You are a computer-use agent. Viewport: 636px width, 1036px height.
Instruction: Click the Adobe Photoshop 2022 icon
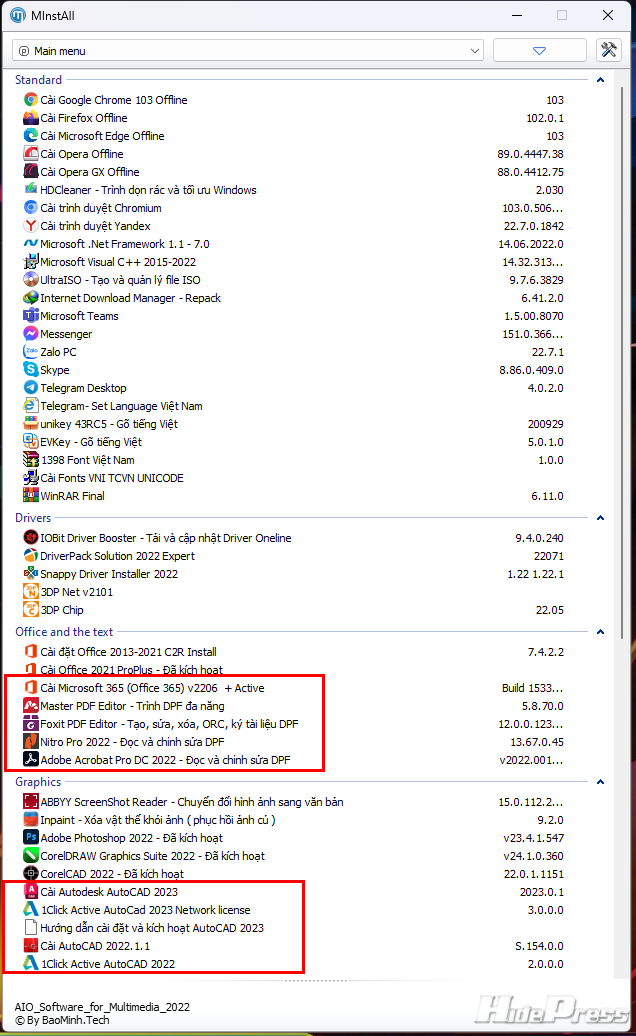coord(31,838)
